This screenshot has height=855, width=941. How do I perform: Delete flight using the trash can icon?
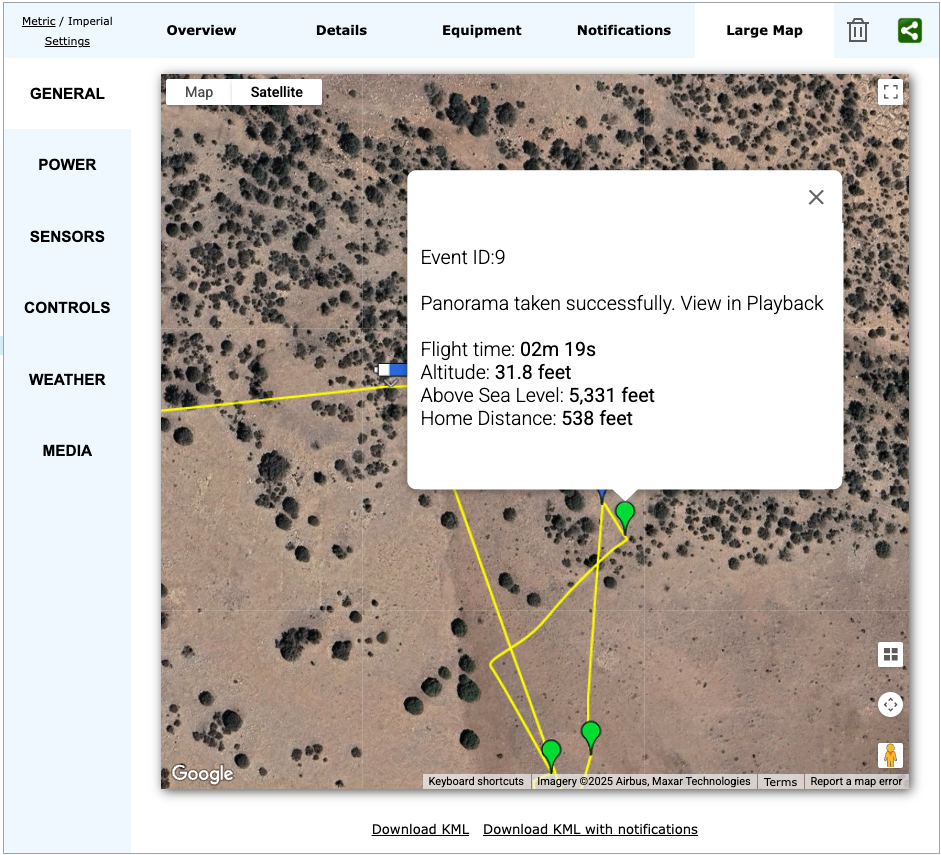click(x=857, y=31)
